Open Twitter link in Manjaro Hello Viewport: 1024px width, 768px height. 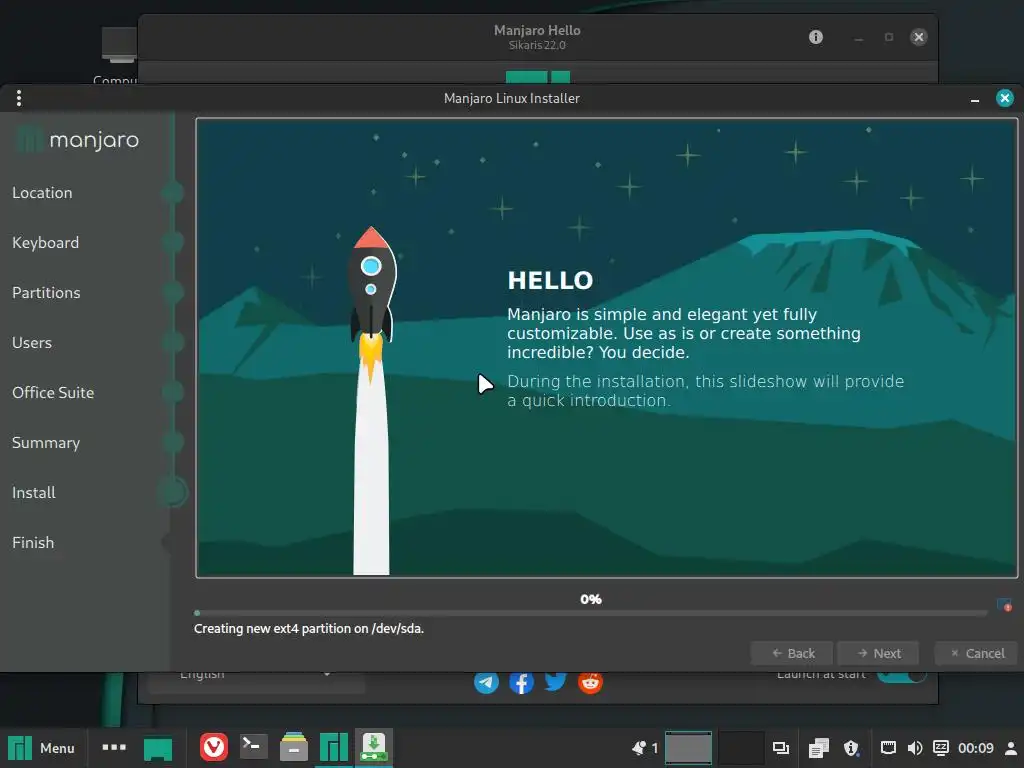pos(556,682)
